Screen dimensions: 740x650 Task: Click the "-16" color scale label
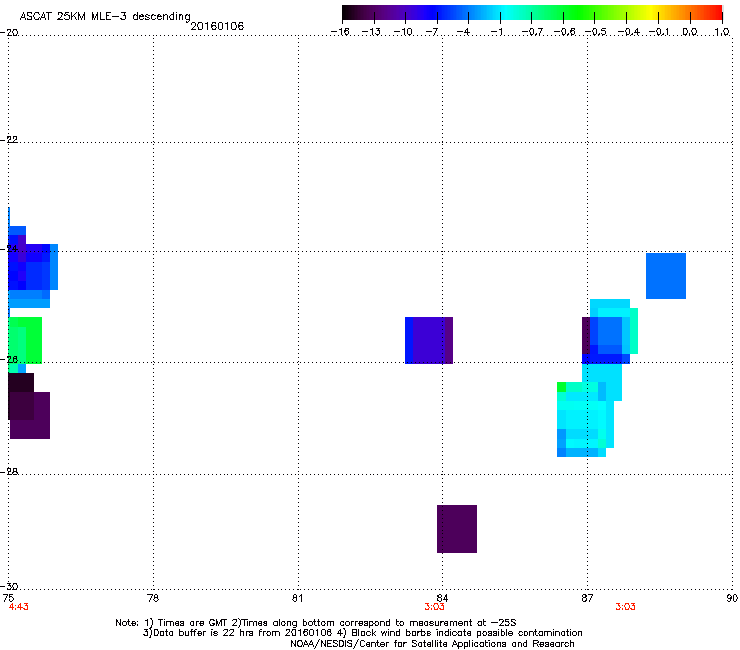340,32
